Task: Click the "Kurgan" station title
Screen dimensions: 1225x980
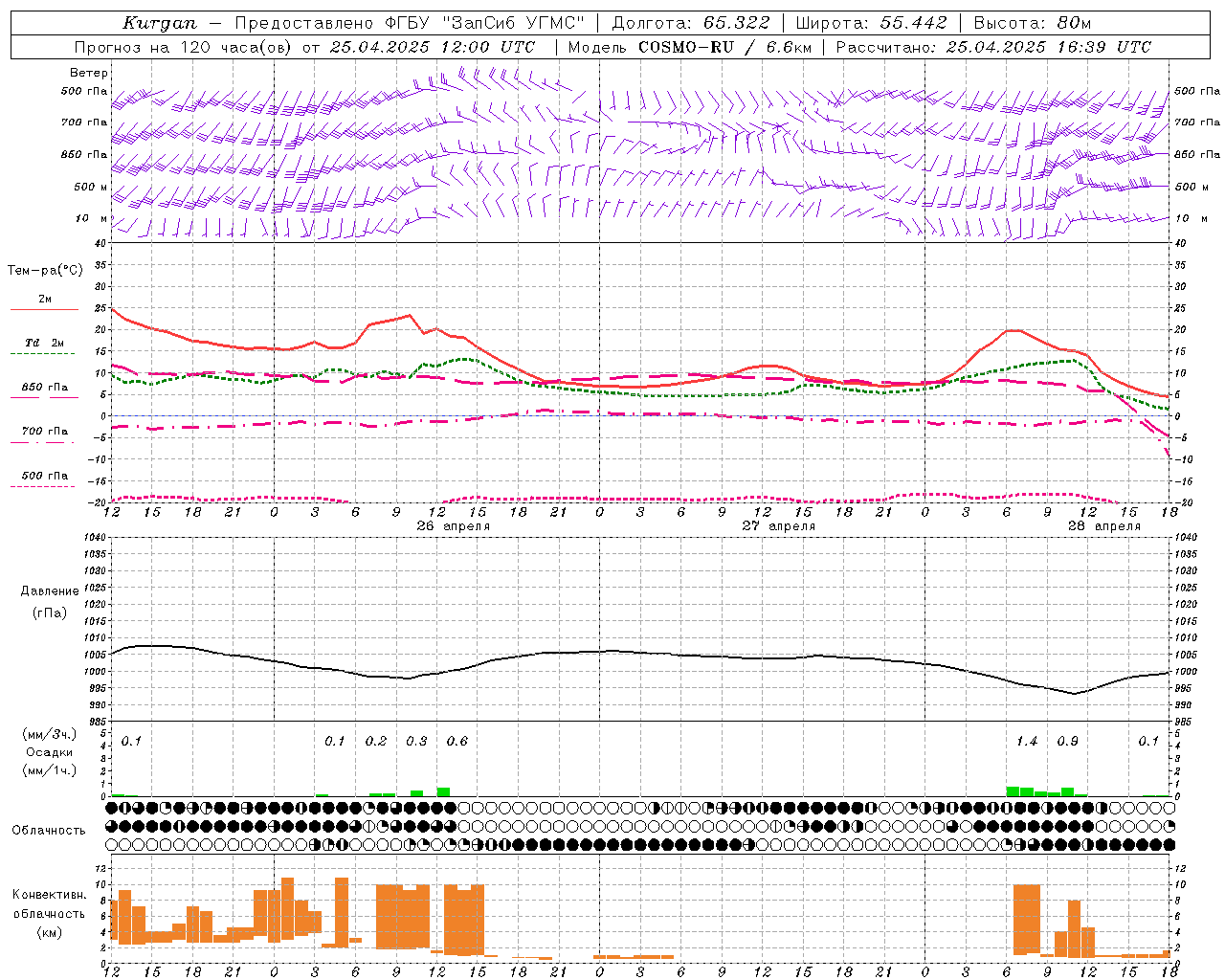Action: point(160,23)
